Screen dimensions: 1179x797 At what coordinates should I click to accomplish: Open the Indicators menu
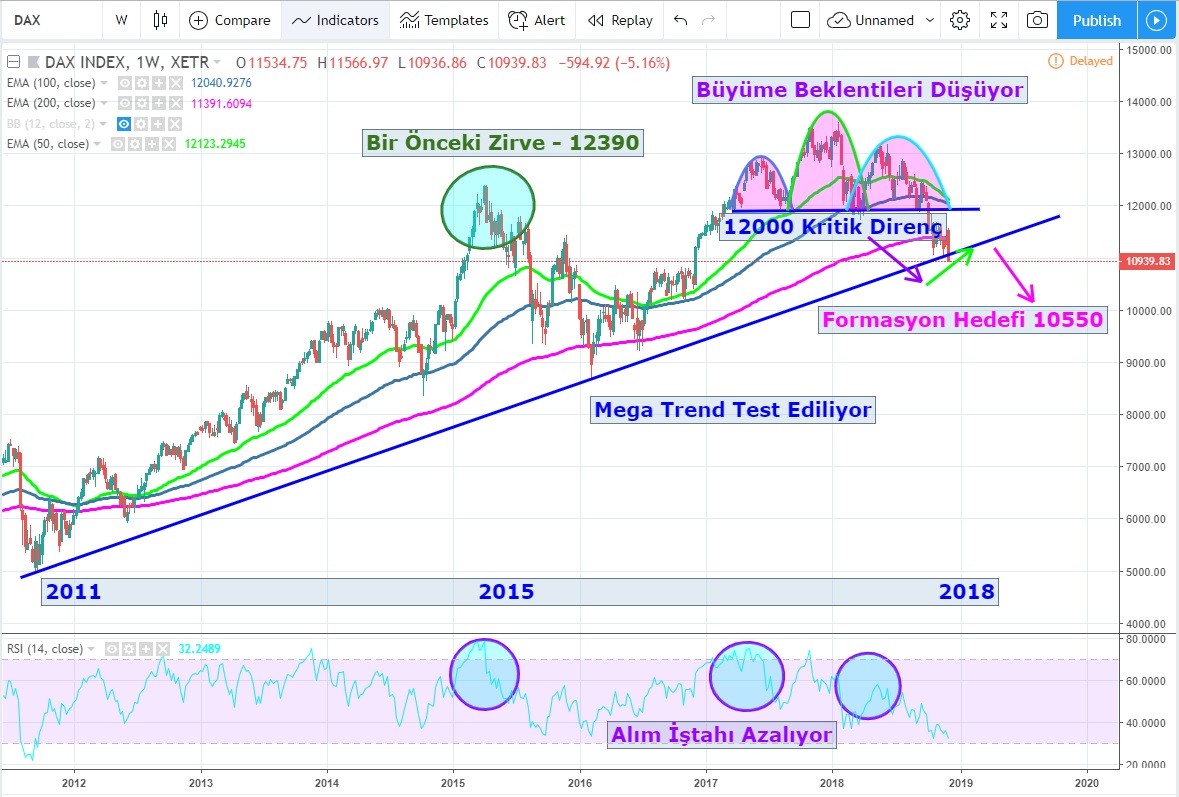pyautogui.click(x=336, y=20)
